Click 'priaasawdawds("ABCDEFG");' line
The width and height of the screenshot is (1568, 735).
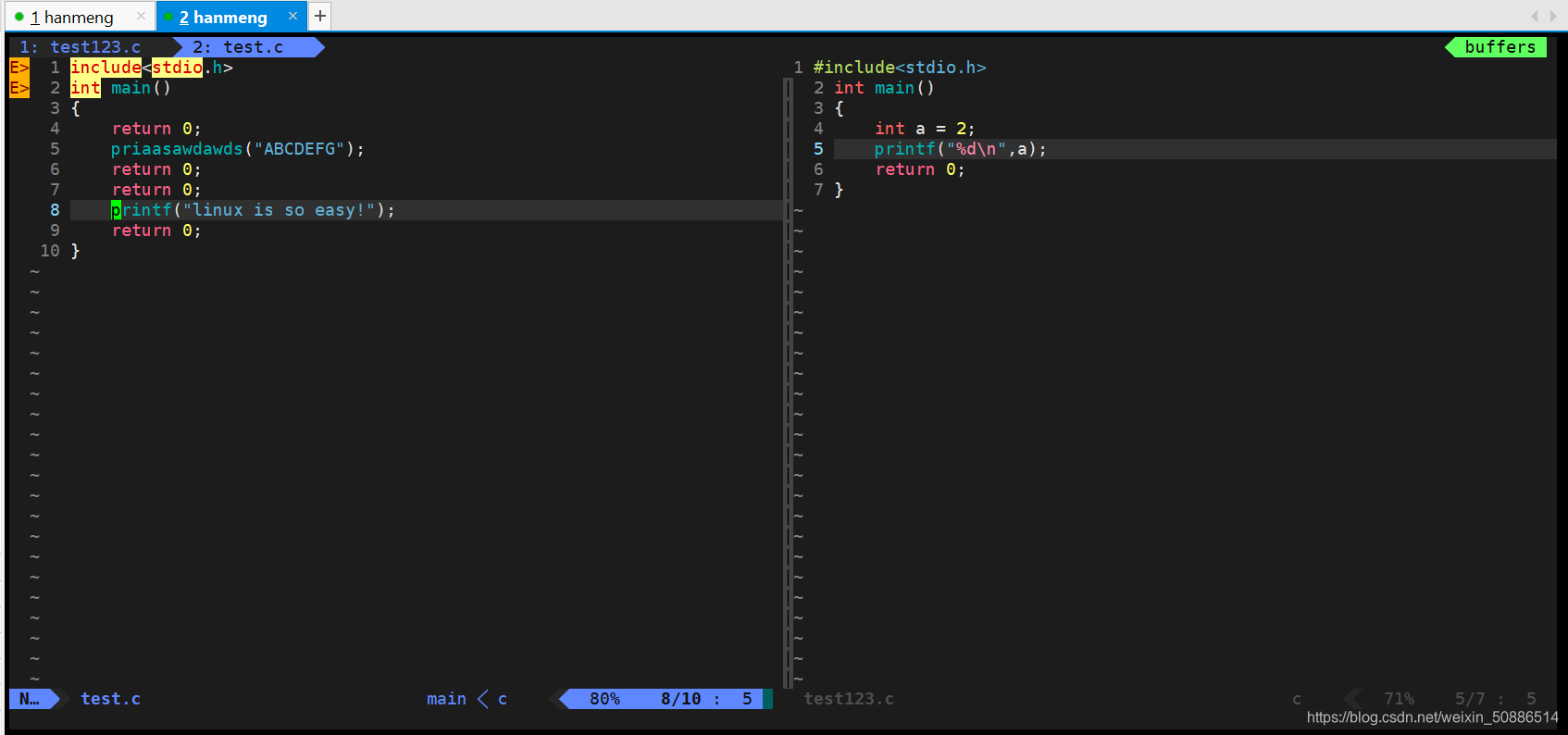238,149
